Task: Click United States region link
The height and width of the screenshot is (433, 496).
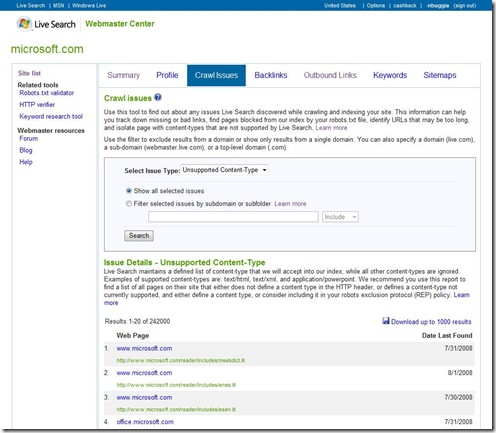Action: [340, 5]
